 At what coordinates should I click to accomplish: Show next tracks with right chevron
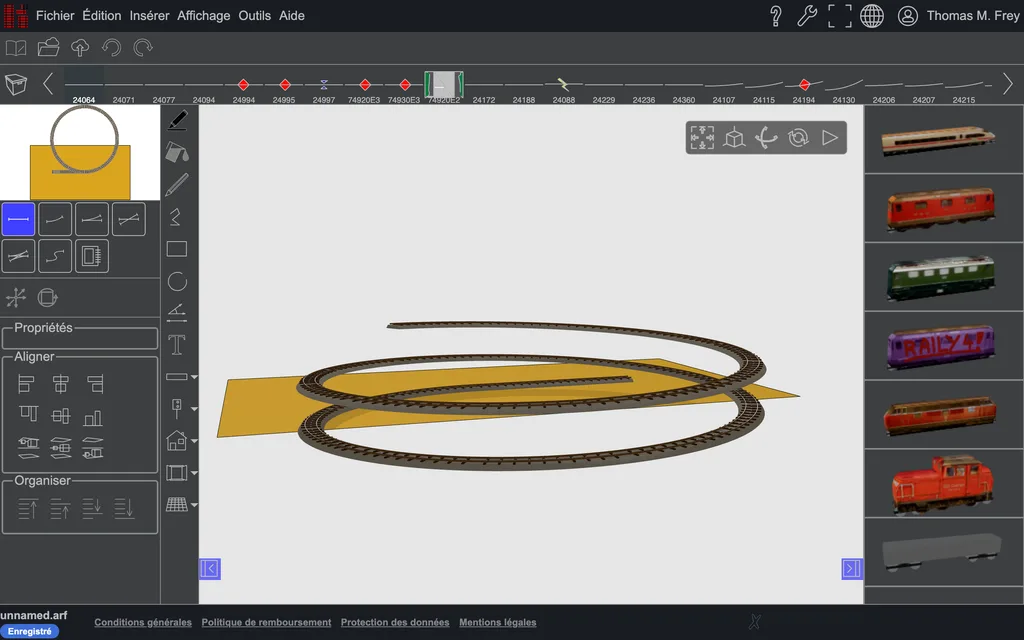coord(1008,84)
